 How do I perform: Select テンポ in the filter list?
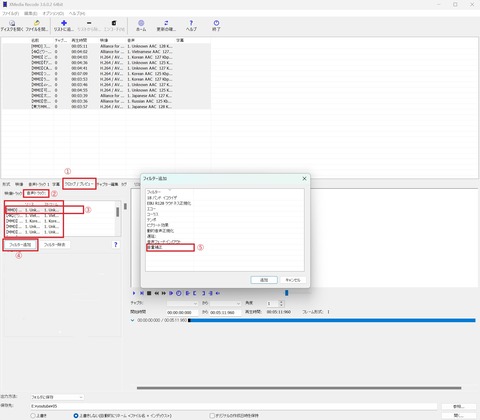(152, 220)
